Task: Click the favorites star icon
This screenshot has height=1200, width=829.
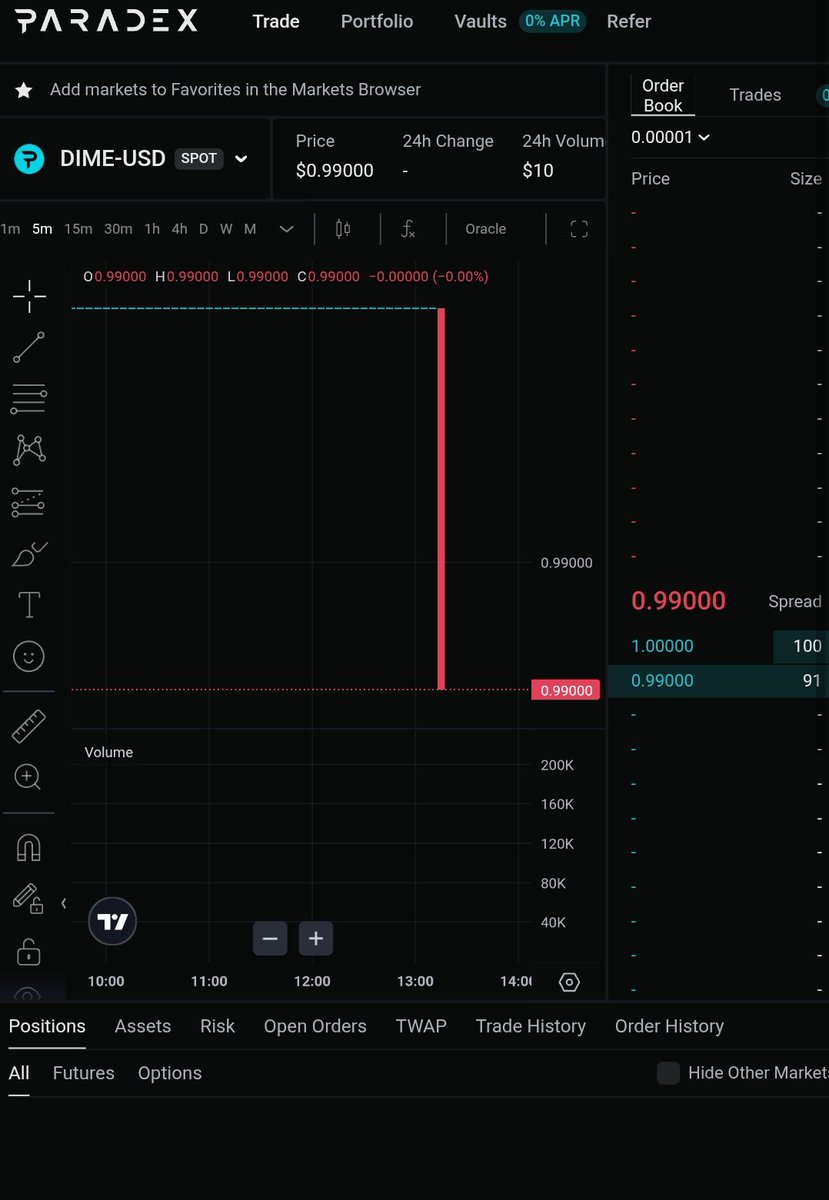Action: 23,90
